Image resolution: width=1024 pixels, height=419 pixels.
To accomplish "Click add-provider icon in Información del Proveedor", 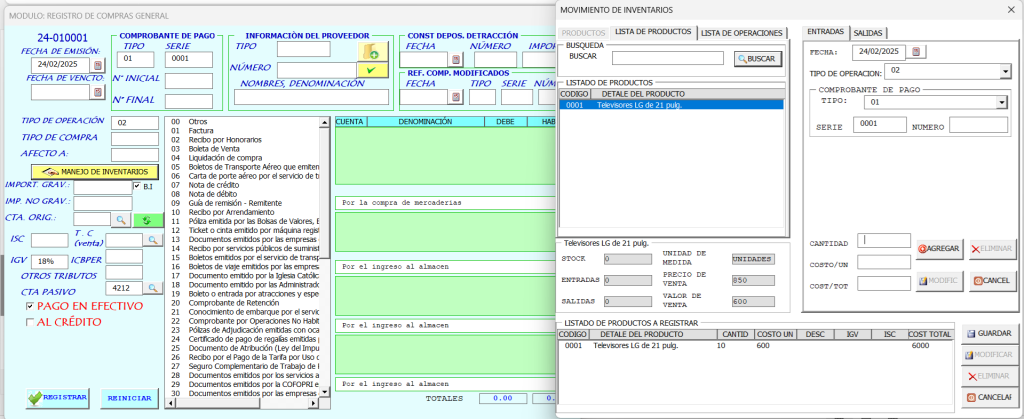I will (x=373, y=51).
